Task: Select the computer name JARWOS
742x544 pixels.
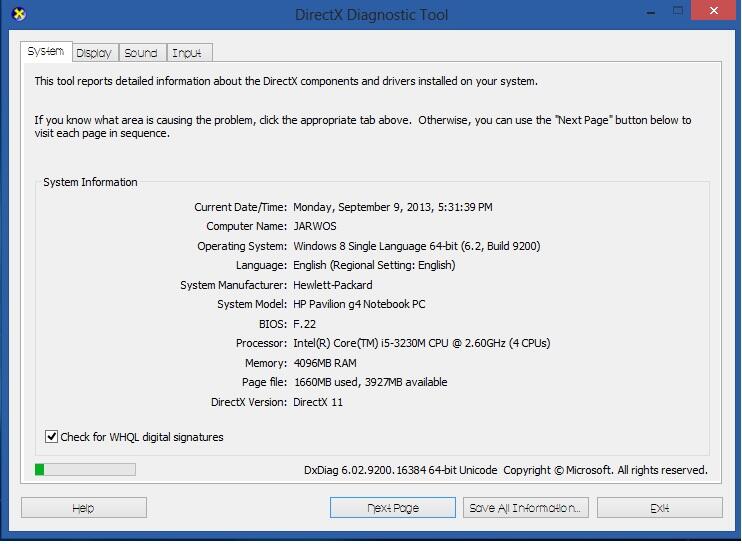Action: [x=315, y=226]
